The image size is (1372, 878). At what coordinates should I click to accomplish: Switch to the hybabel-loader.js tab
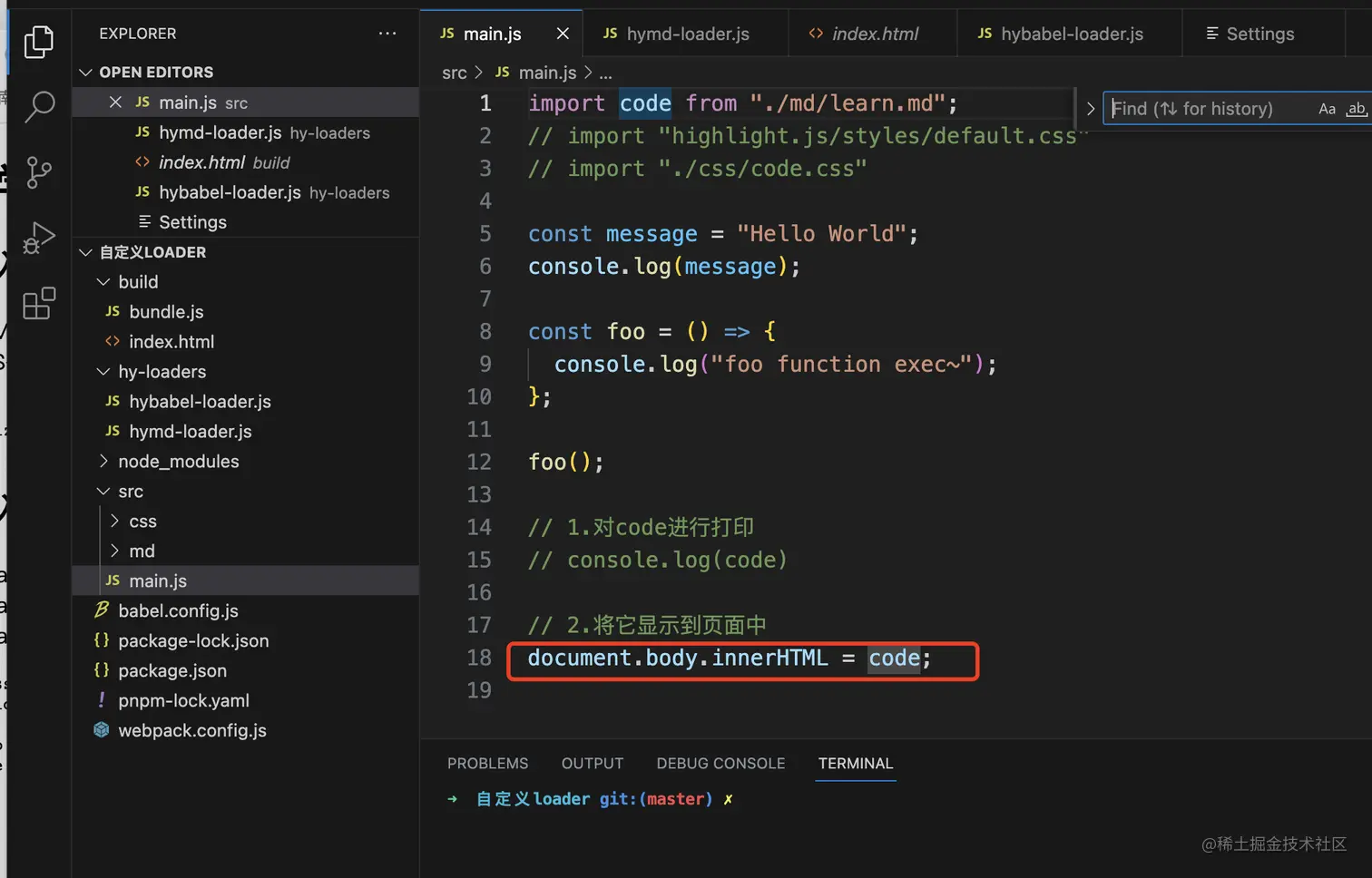tap(1070, 34)
